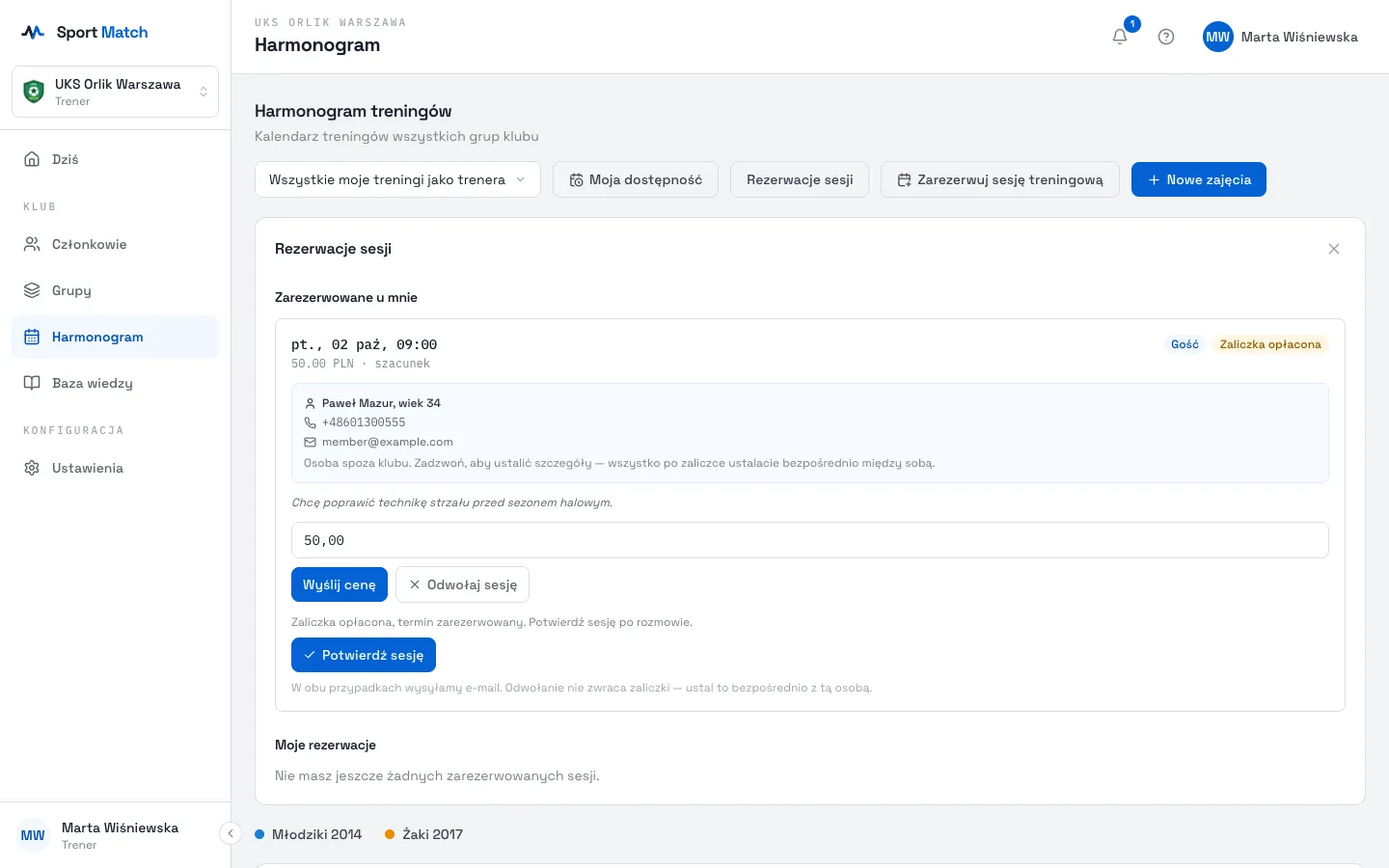Click the user name Marta Wiśniewska in the top bar
The image size is (1389, 868).
1299,37
